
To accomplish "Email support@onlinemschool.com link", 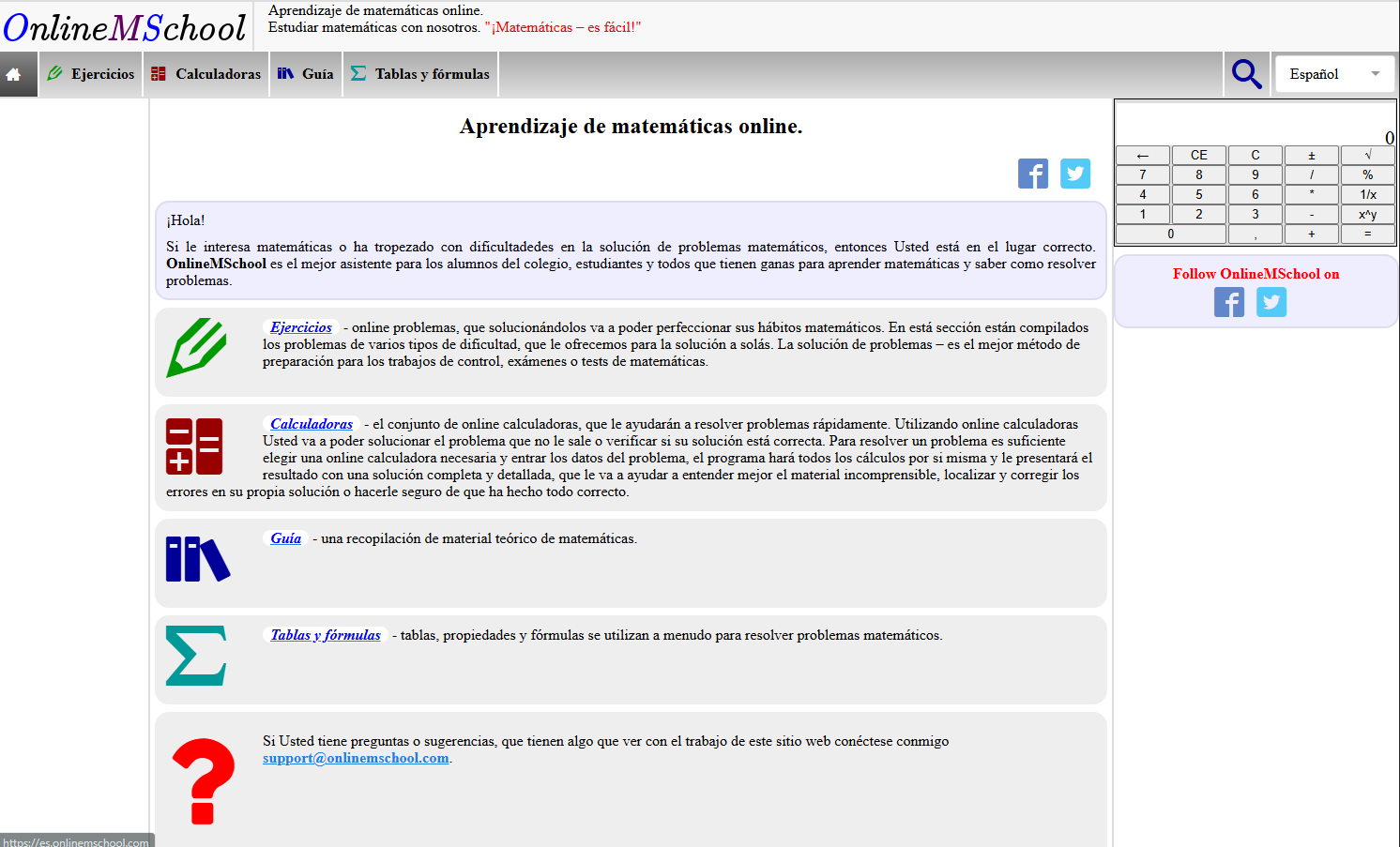I will tap(356, 758).
